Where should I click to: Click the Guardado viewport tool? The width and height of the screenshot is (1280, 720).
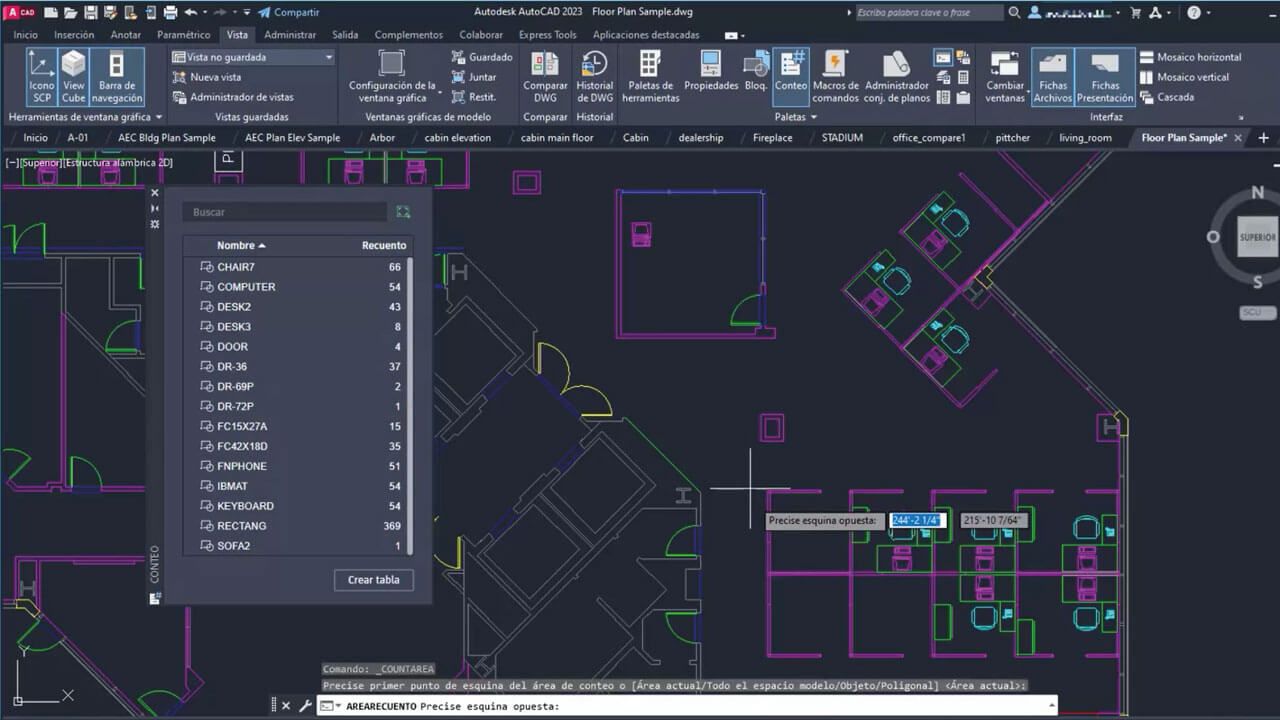[x=482, y=57]
